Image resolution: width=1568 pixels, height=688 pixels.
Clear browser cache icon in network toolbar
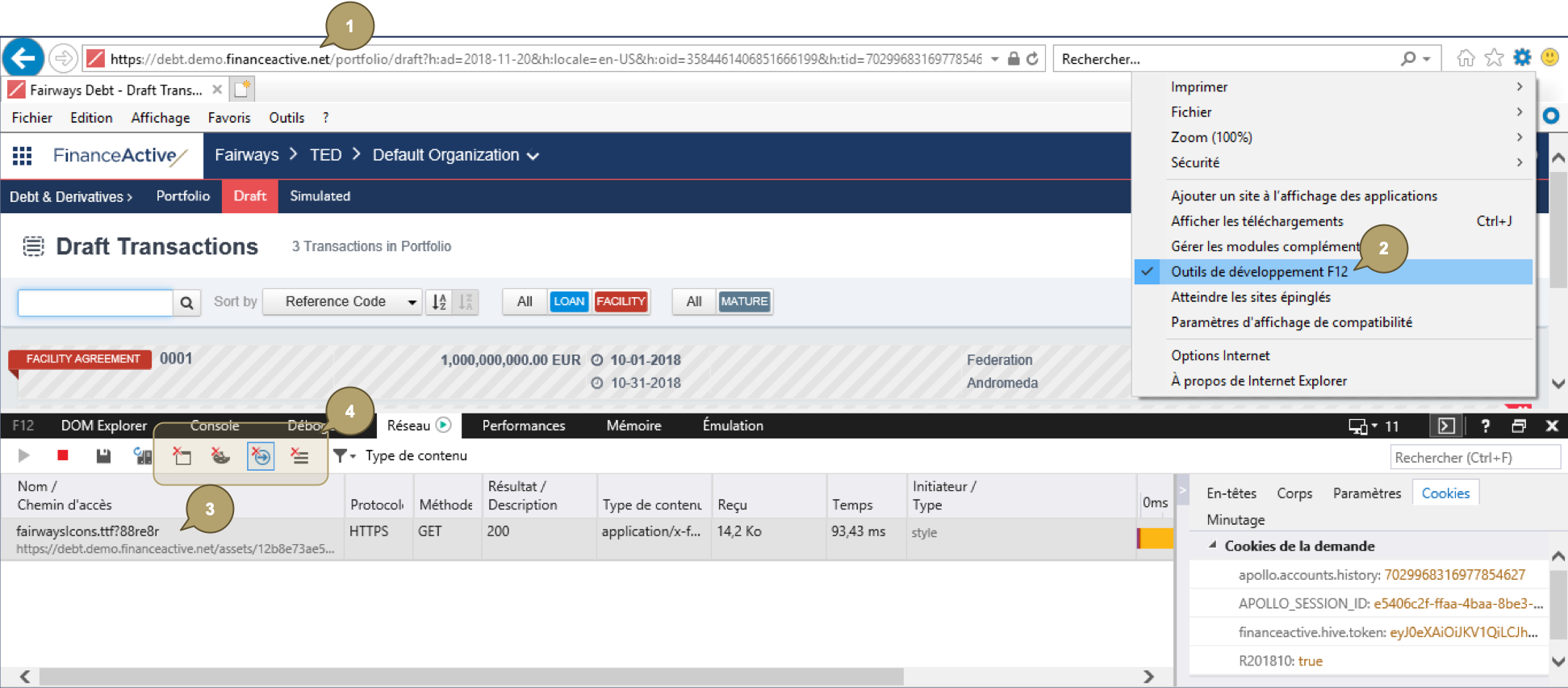(x=182, y=456)
